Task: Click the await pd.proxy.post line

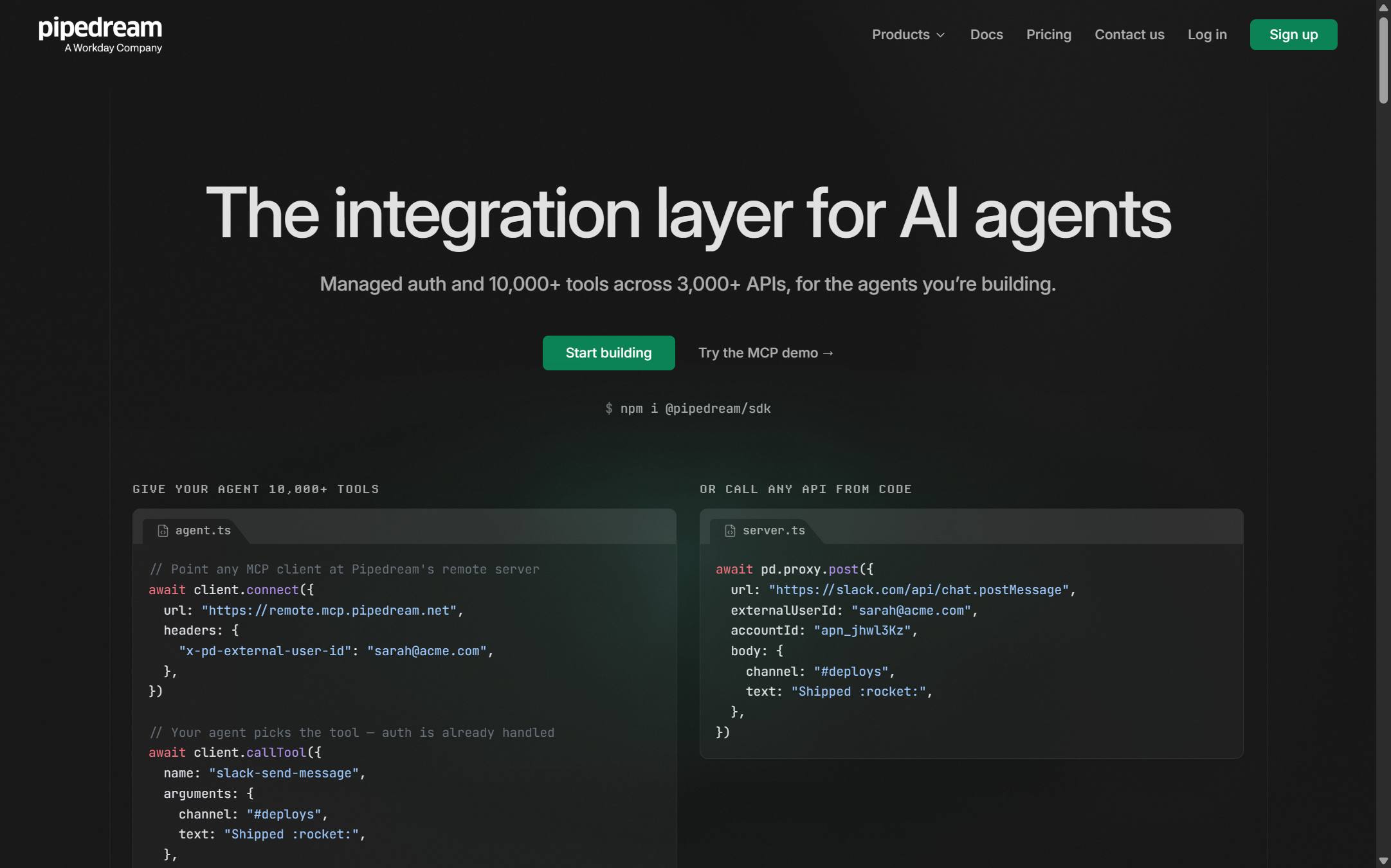Action: point(794,570)
